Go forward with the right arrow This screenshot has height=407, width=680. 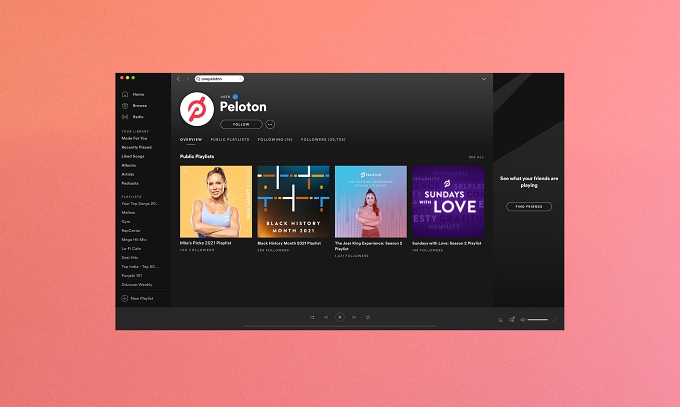(x=187, y=79)
